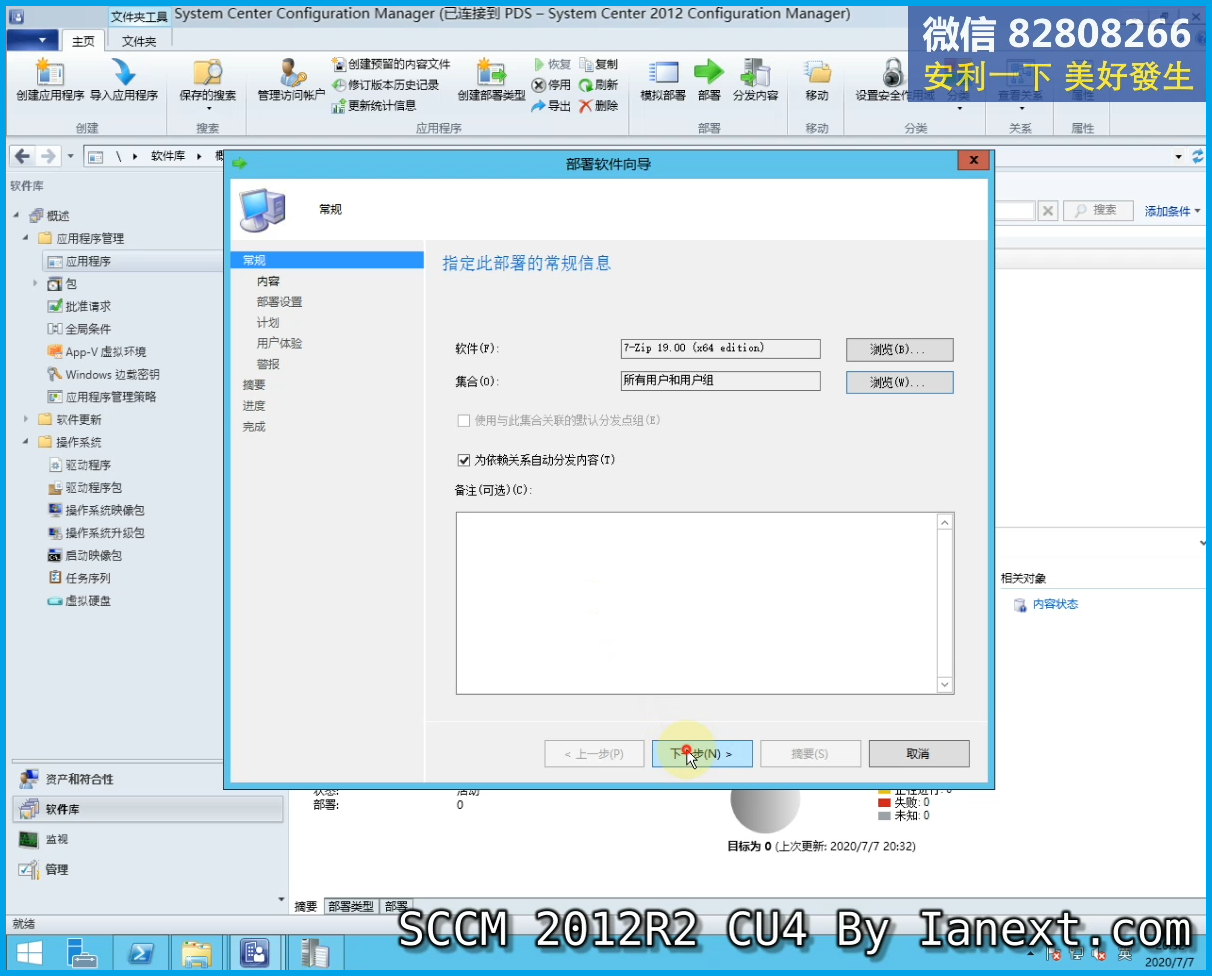Click Update Statistics (更新统计信息)
Screen dimensions: 1212x976
[x=374, y=105]
